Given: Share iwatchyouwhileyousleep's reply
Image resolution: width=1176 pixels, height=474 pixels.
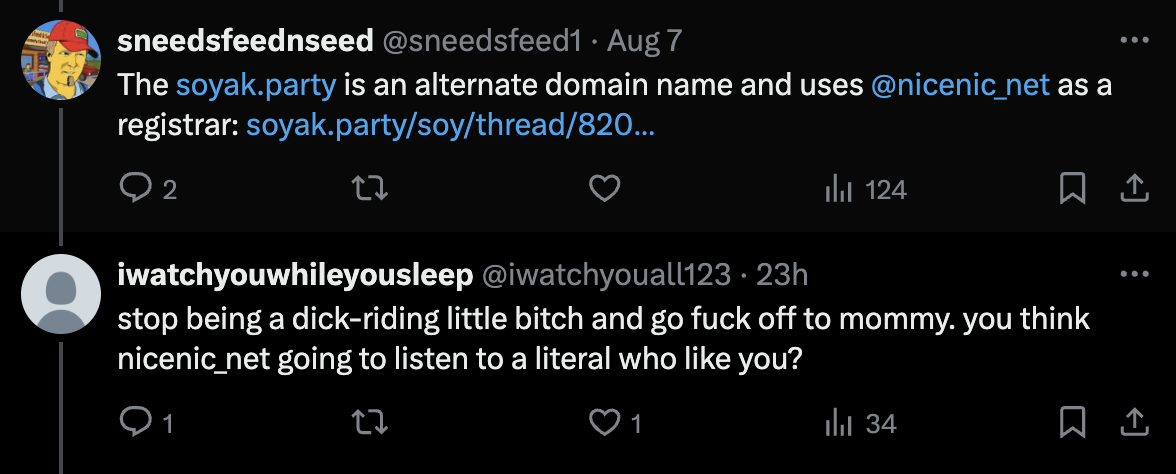Looking at the screenshot, I should [x=1134, y=423].
